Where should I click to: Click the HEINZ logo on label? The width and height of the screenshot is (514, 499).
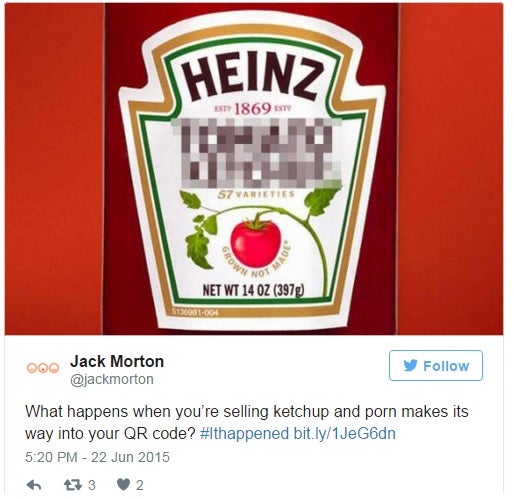click(252, 77)
